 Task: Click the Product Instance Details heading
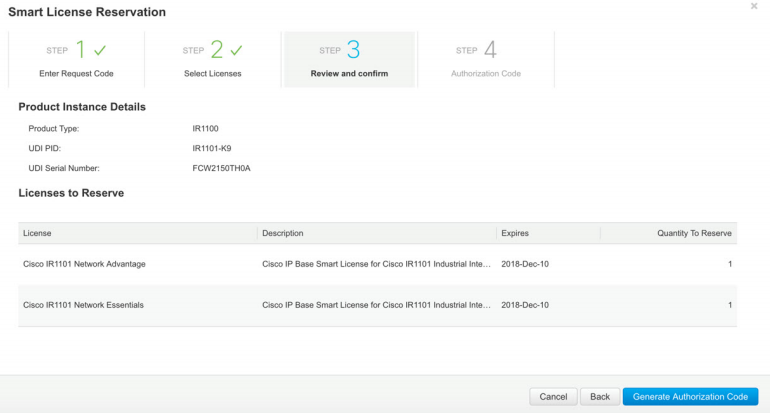82,107
